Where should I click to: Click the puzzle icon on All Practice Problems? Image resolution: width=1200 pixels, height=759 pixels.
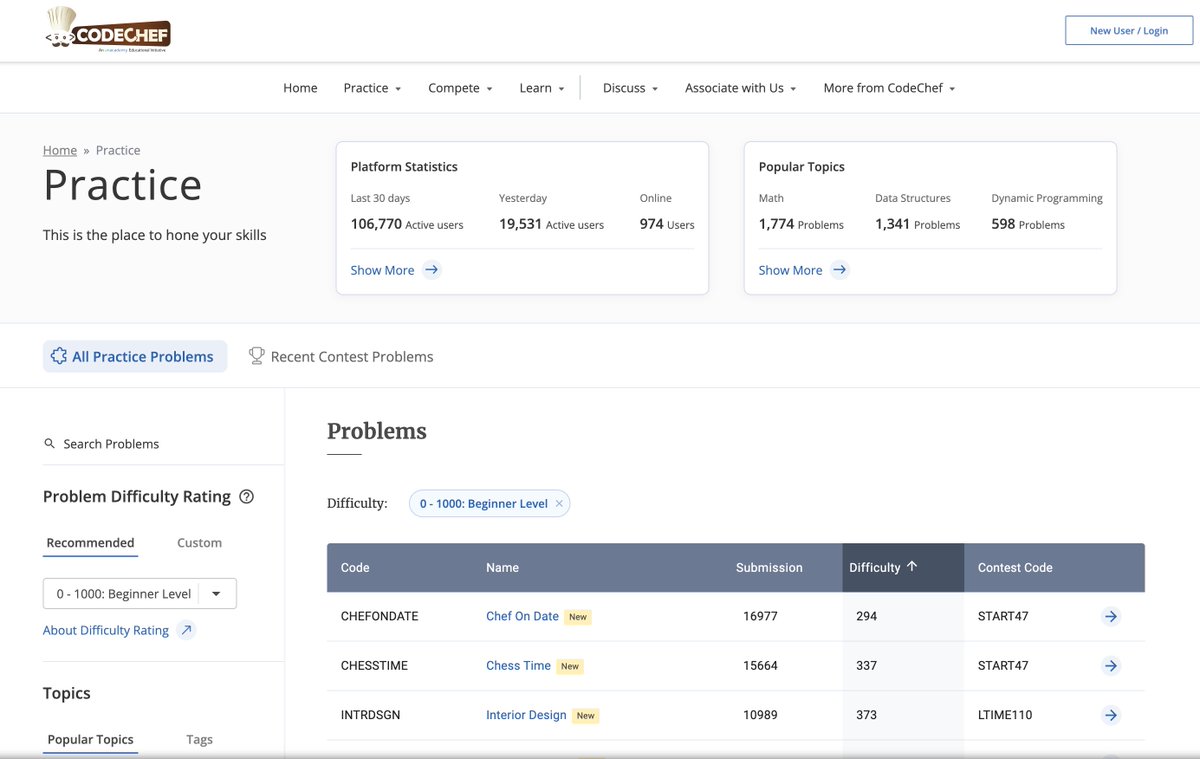pyautogui.click(x=59, y=356)
